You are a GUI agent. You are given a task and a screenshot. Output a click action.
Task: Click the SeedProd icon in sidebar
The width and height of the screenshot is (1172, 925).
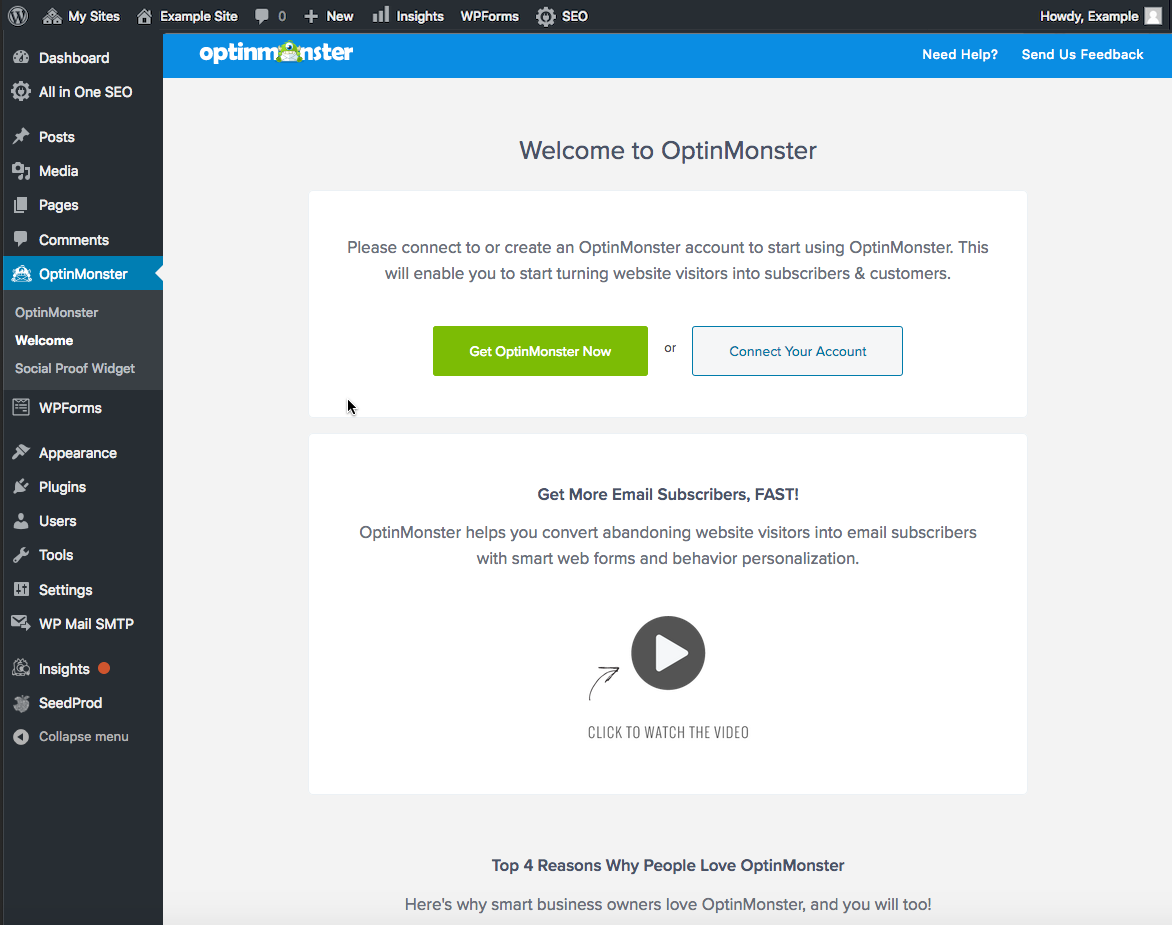[22, 703]
